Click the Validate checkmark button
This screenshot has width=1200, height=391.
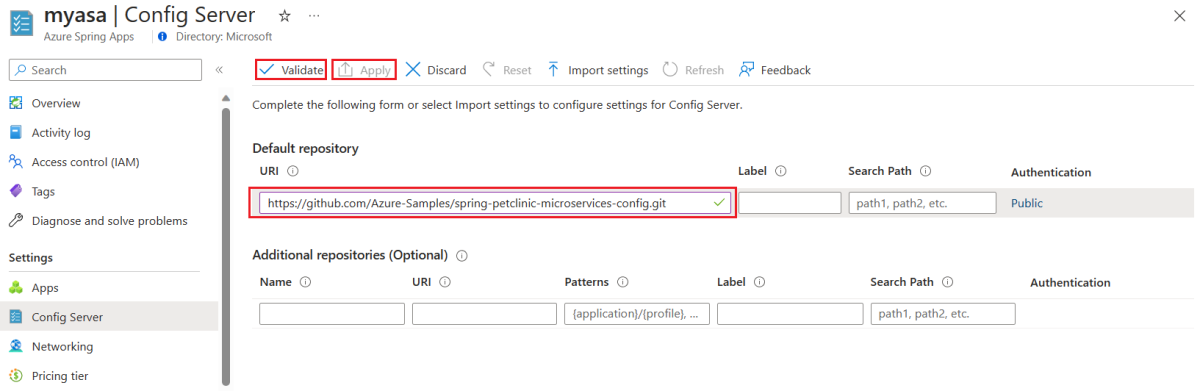tap(291, 70)
